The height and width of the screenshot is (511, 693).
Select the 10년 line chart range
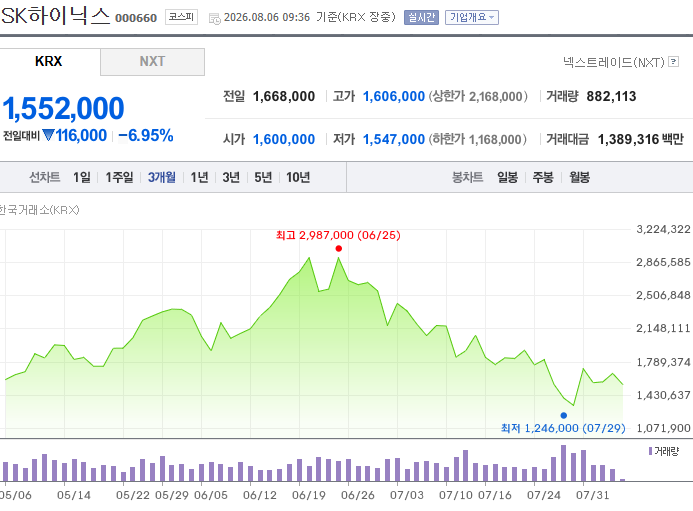(298, 177)
